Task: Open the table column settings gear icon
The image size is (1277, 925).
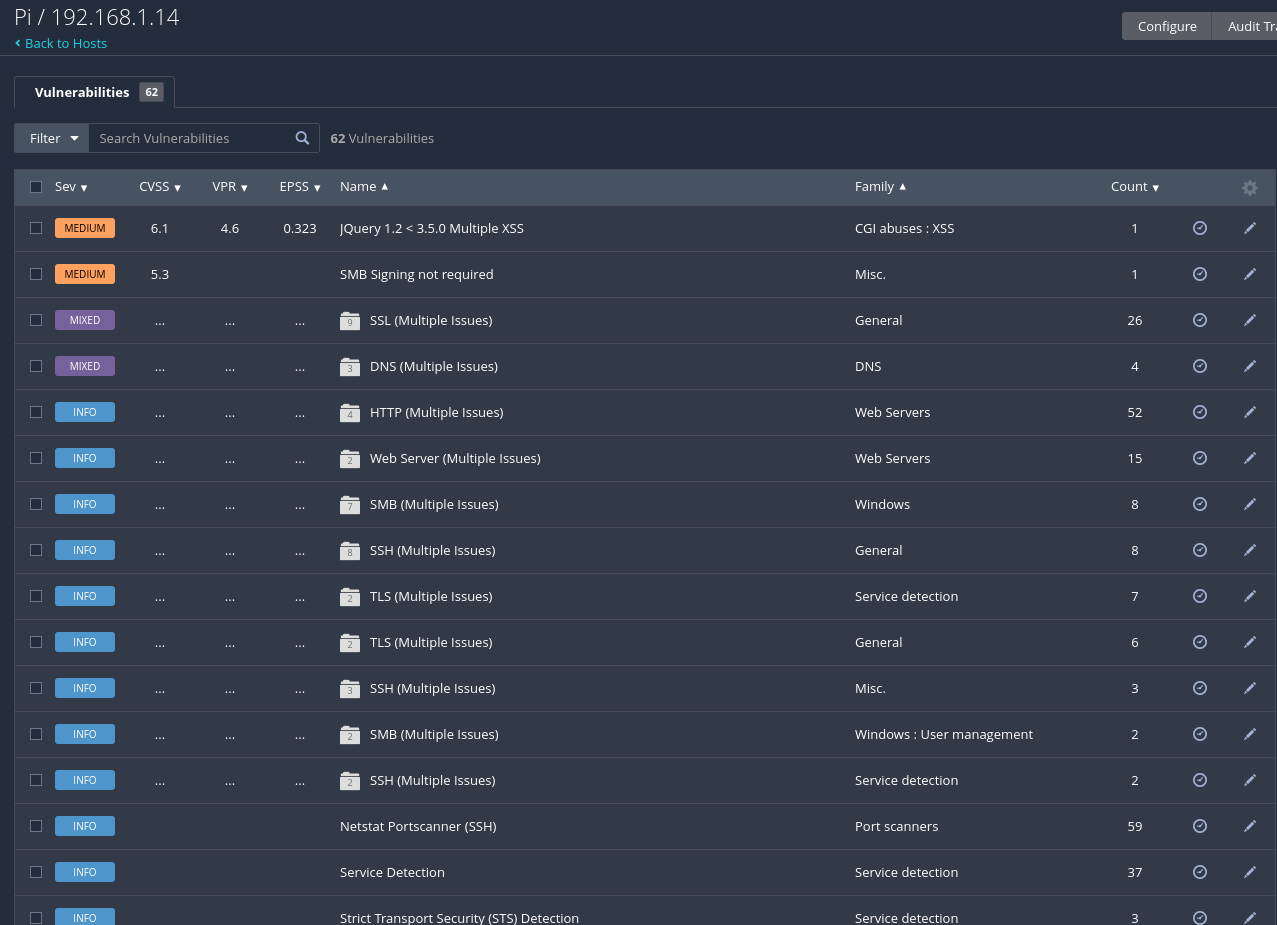Action: (1249, 187)
